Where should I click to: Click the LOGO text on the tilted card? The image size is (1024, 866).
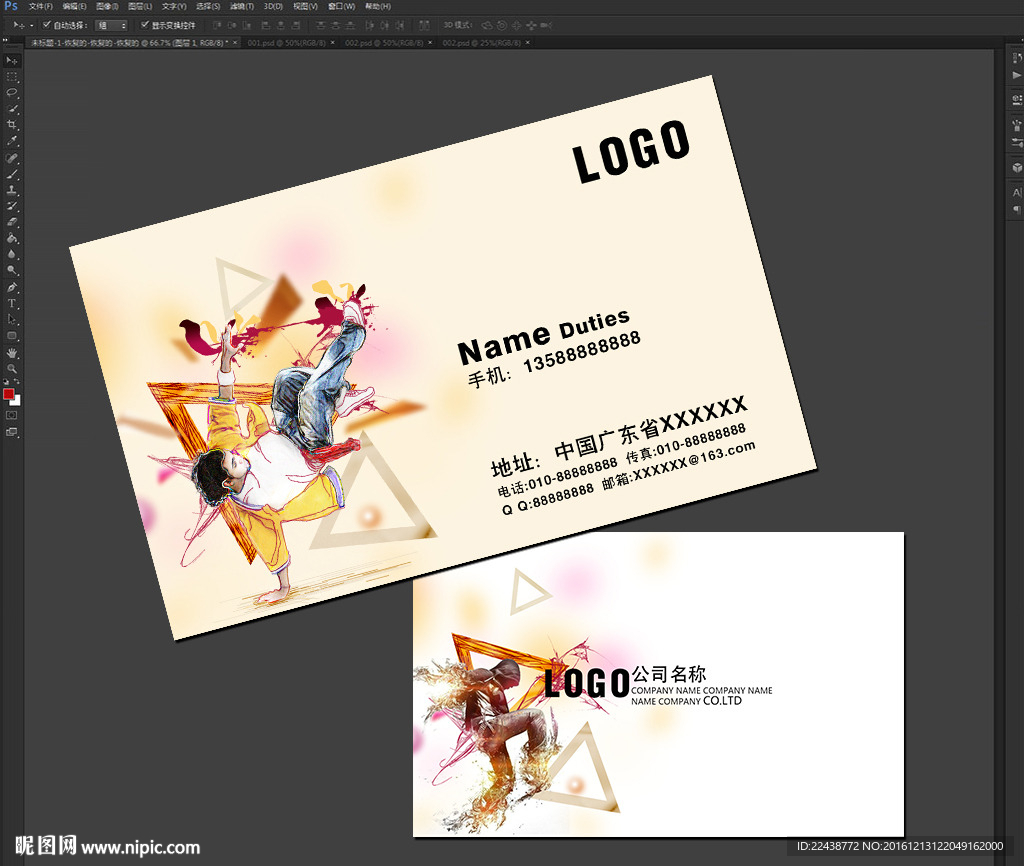pyautogui.click(x=631, y=152)
